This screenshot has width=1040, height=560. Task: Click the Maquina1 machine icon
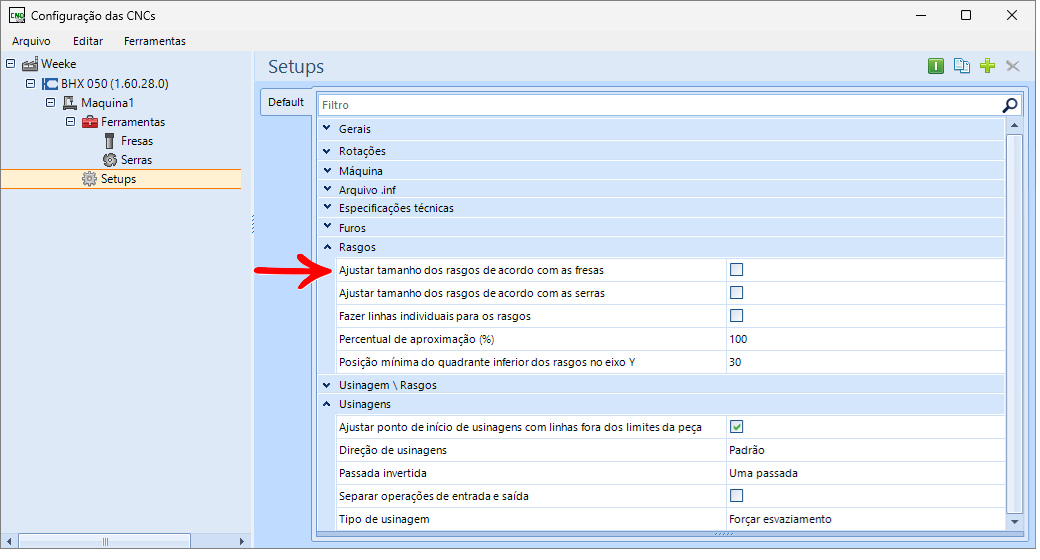click(70, 103)
